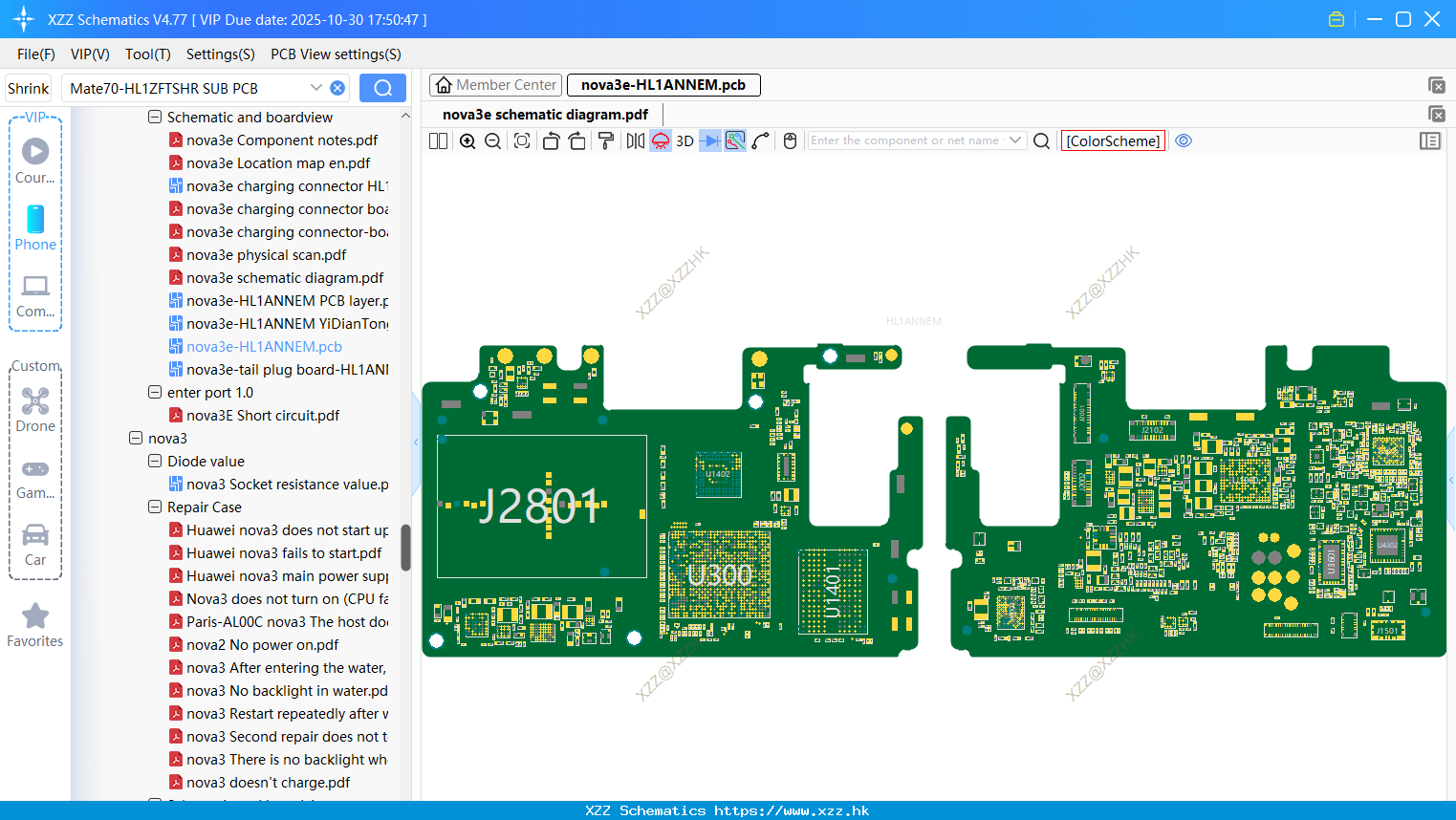The width and height of the screenshot is (1456, 820).
Task: Click the component or net name field
Action: [x=906, y=140]
